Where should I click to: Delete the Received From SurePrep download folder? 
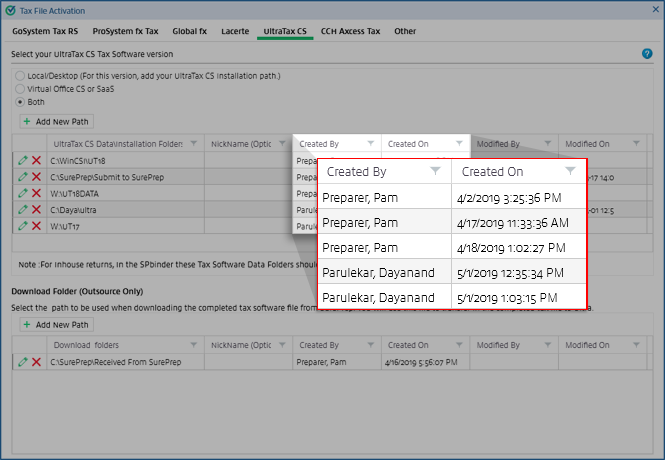pos(36,361)
